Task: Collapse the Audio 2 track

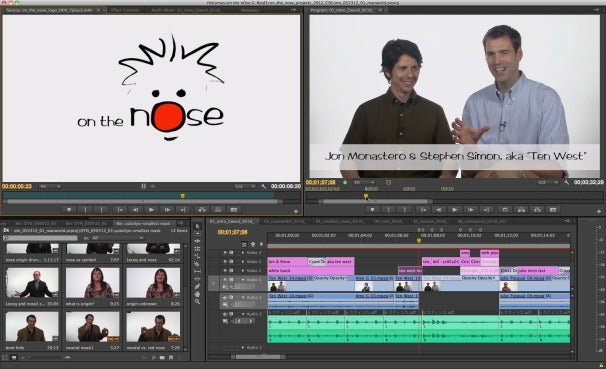Action: [x=243, y=314]
